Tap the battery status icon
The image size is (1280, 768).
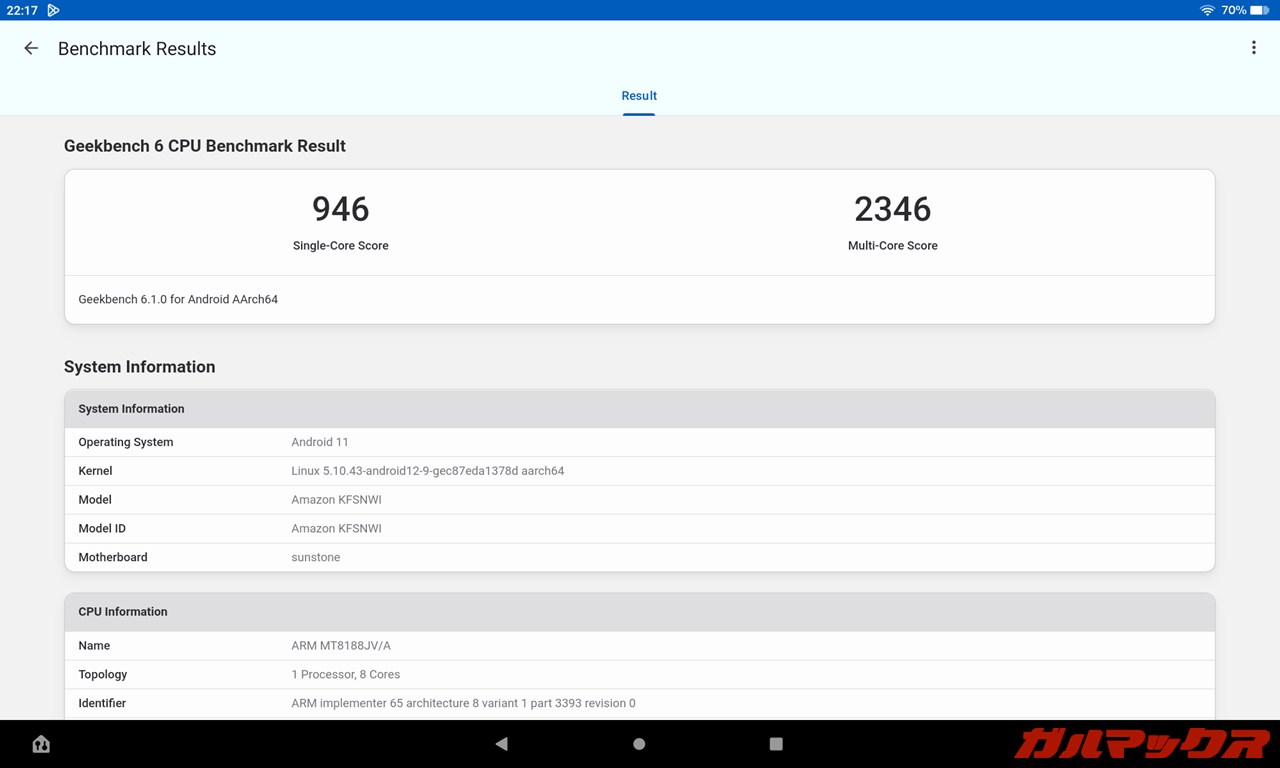1259,10
